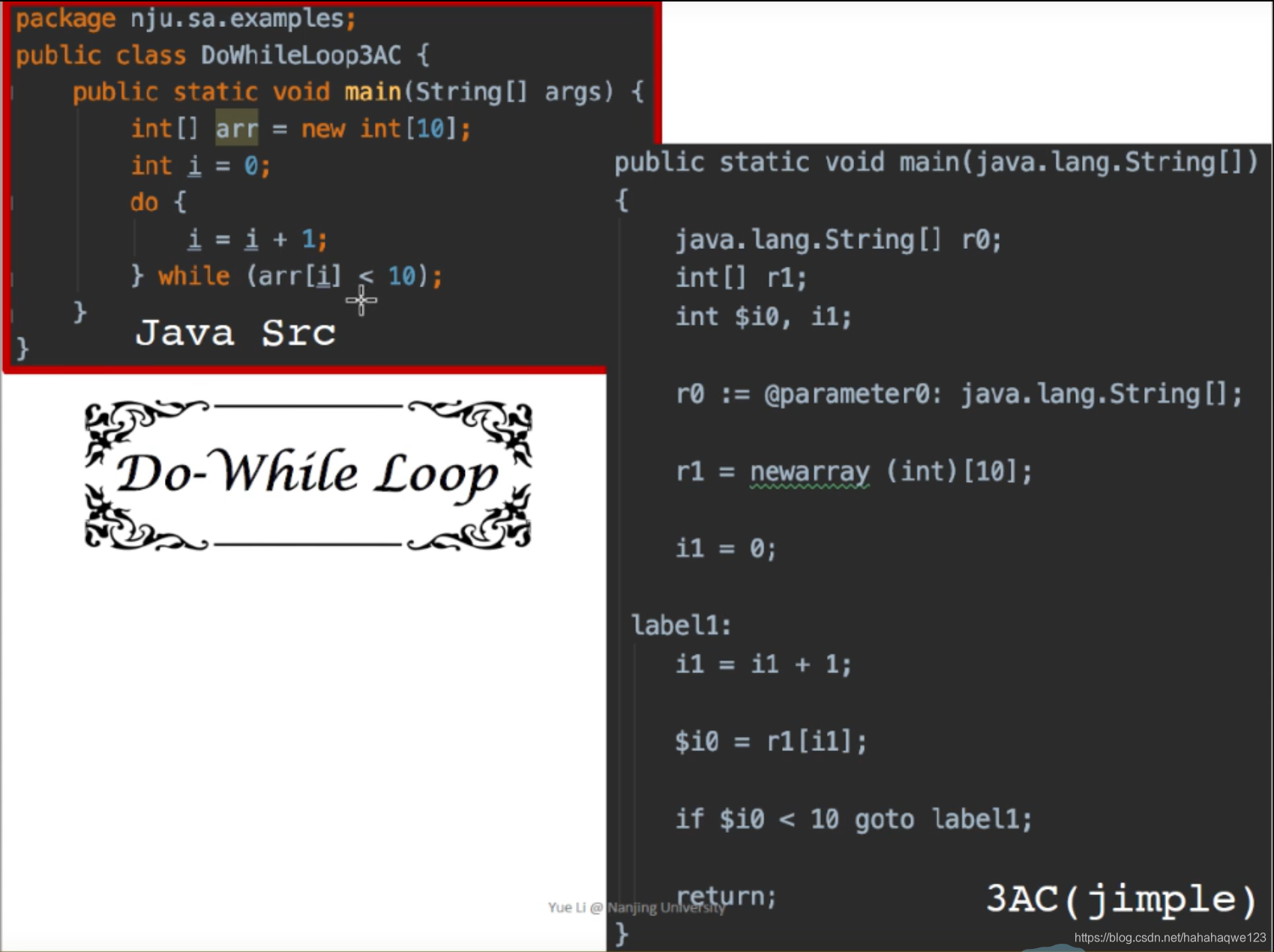Screen dimensions: 1274x952
Task: Click underlined 'newarray' keyword
Action: (810, 472)
